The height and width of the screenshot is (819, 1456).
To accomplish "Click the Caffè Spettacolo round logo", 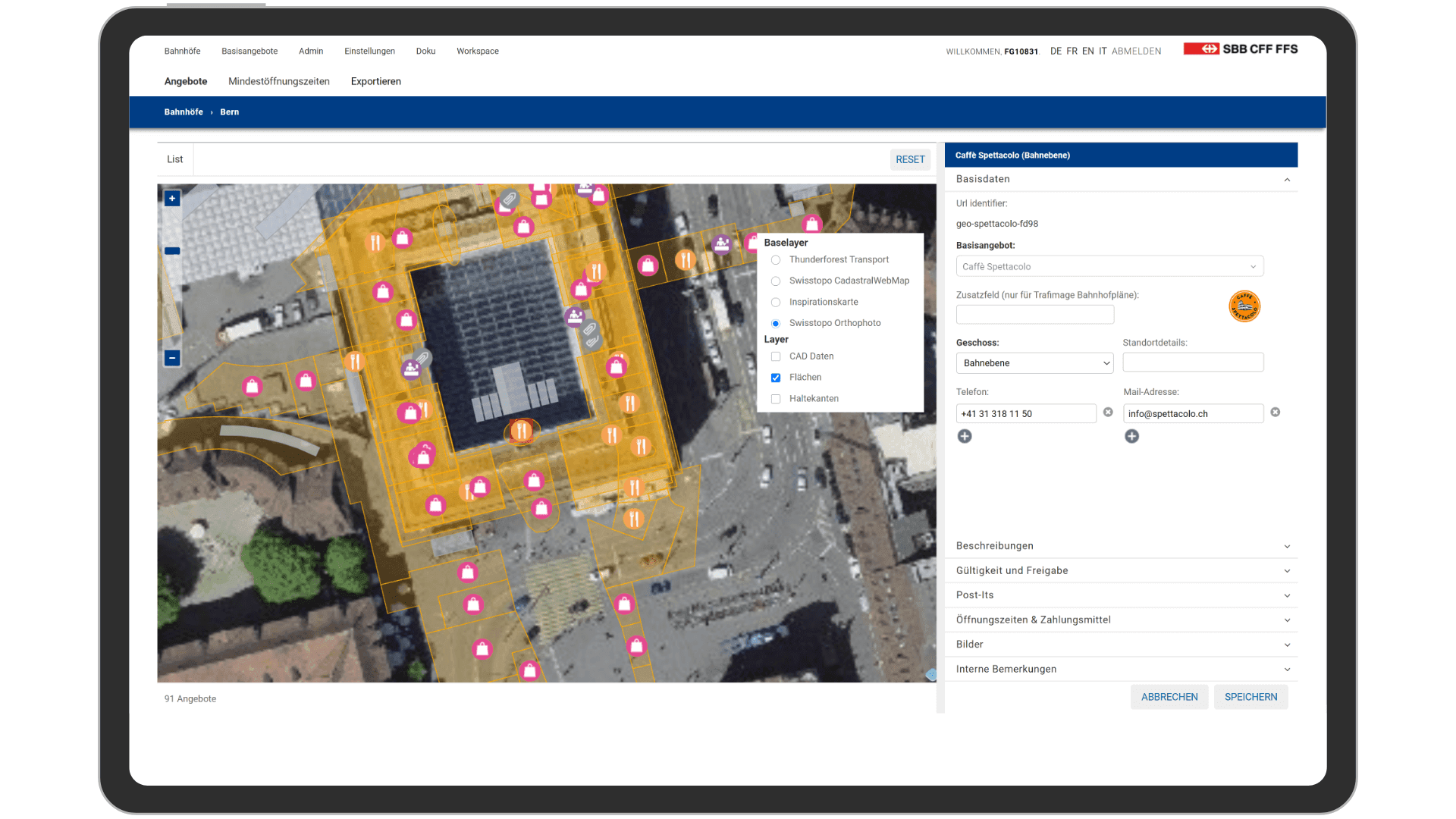I will click(1244, 306).
